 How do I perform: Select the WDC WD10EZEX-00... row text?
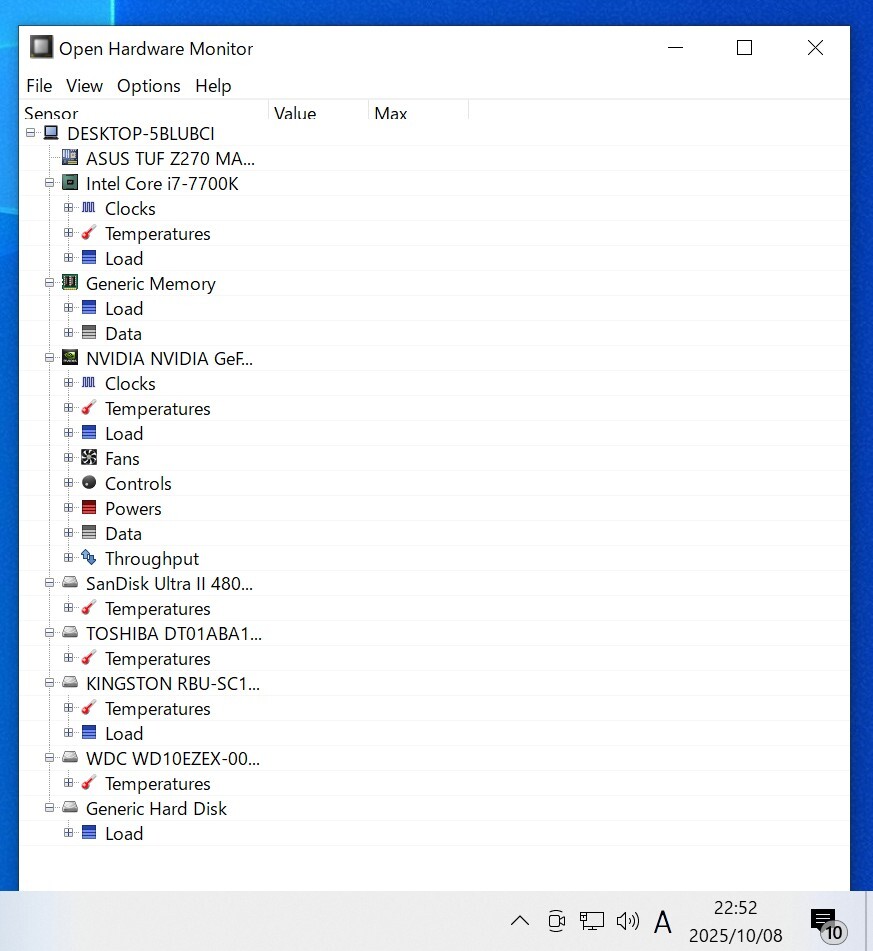(x=173, y=759)
